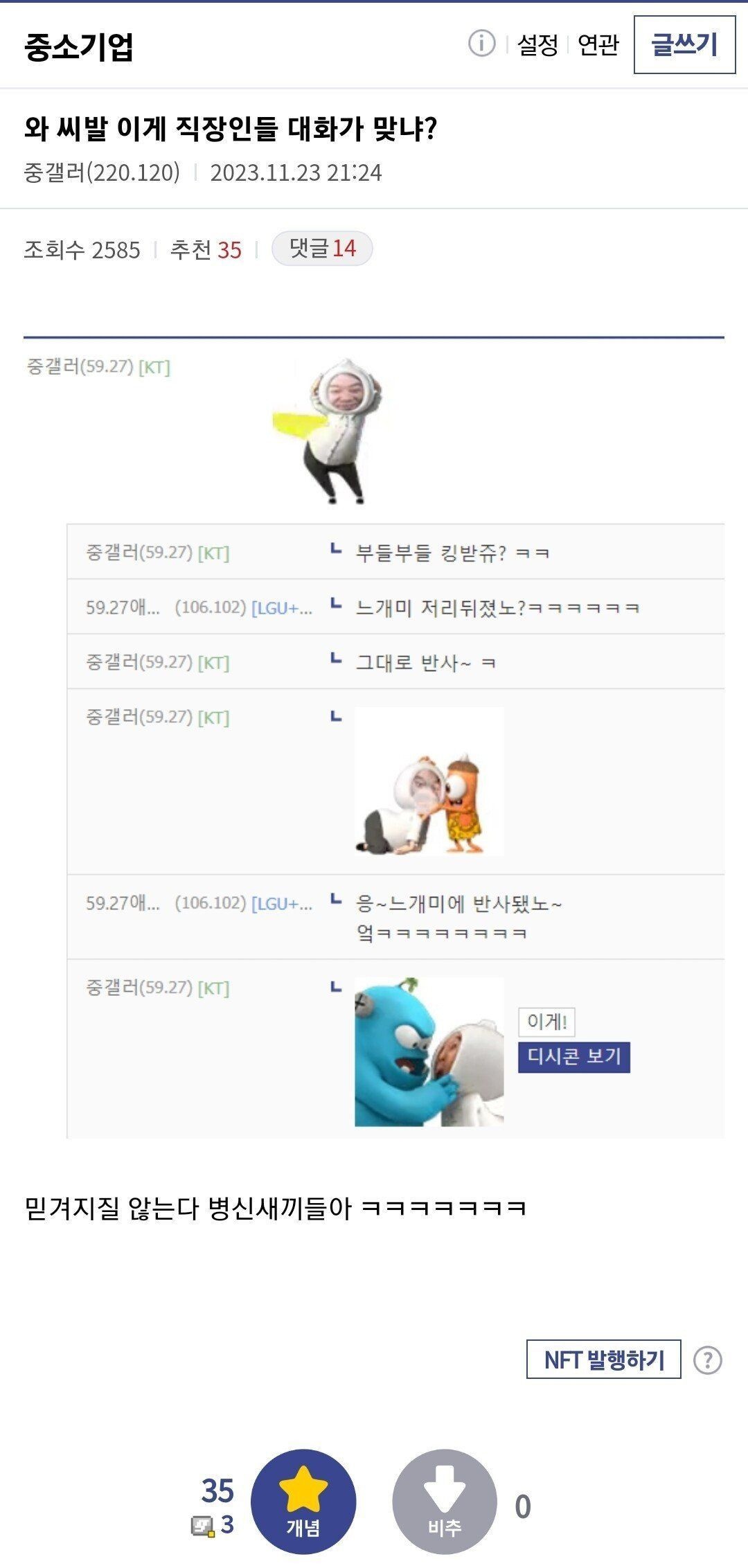Click the star 개념 recommend button
748x1568 pixels.
(x=303, y=1502)
